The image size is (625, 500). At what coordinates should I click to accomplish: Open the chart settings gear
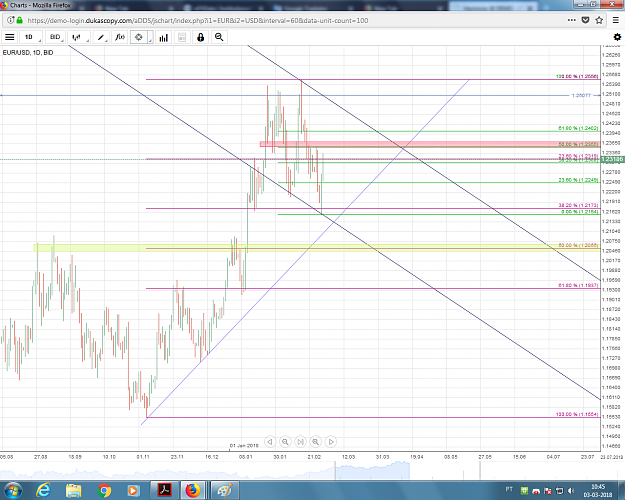[x=617, y=37]
